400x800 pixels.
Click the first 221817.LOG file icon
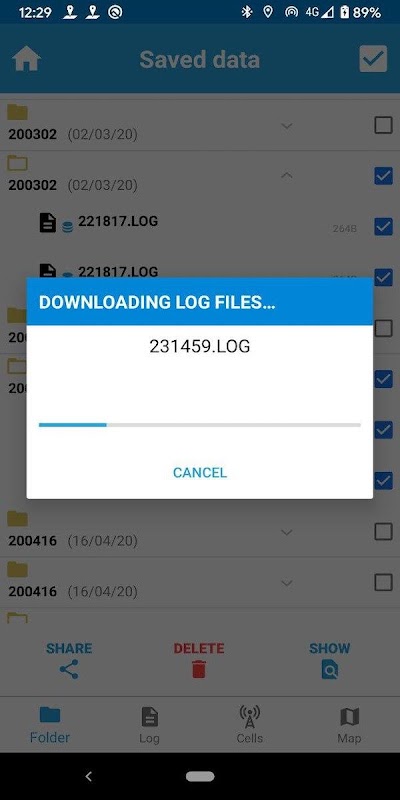click(48, 223)
